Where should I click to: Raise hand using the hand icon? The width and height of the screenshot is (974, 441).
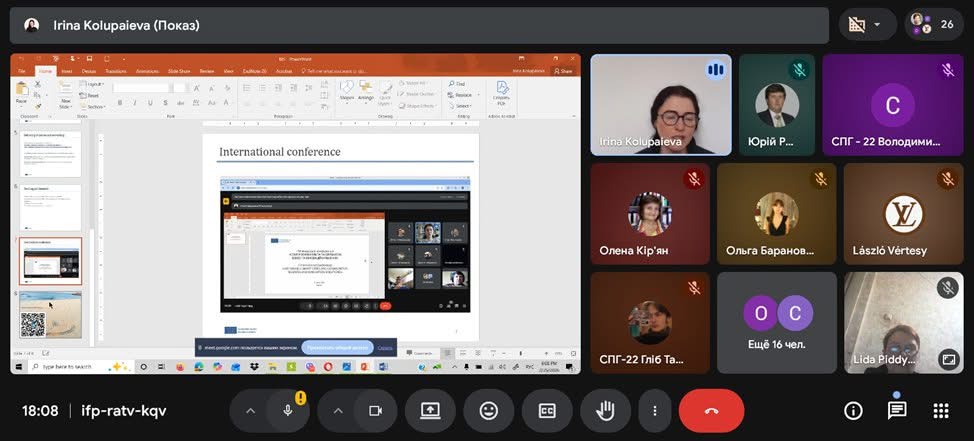click(605, 411)
